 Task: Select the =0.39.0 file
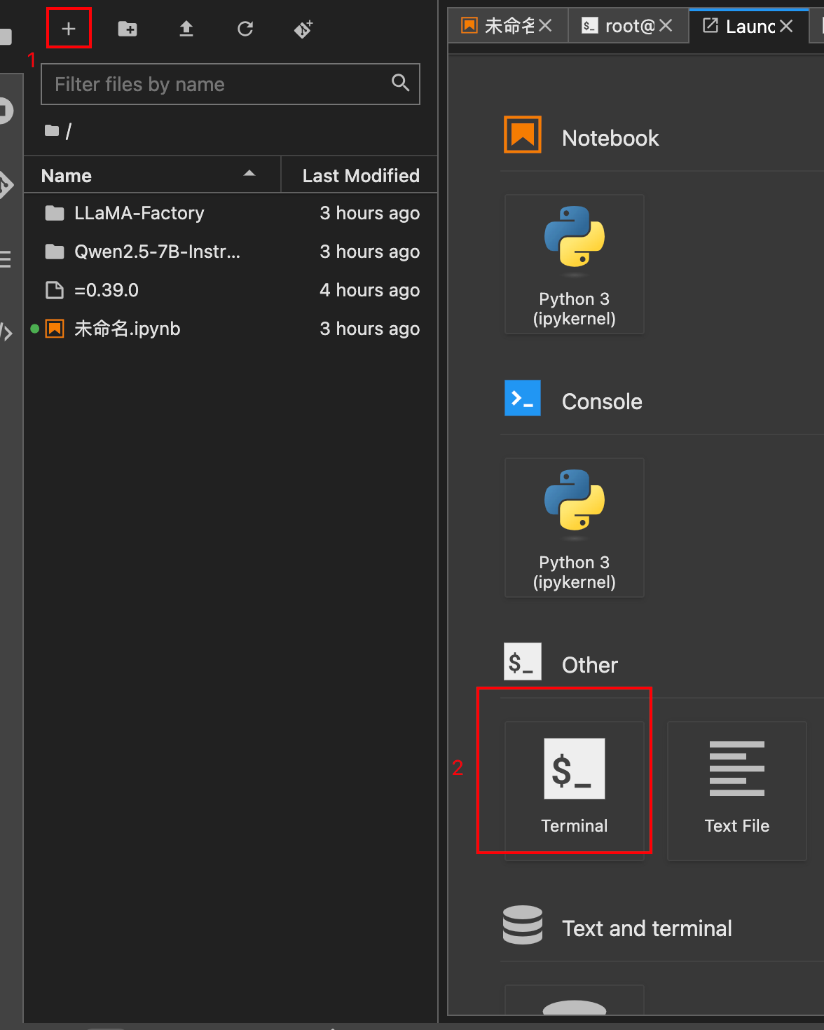point(230,290)
